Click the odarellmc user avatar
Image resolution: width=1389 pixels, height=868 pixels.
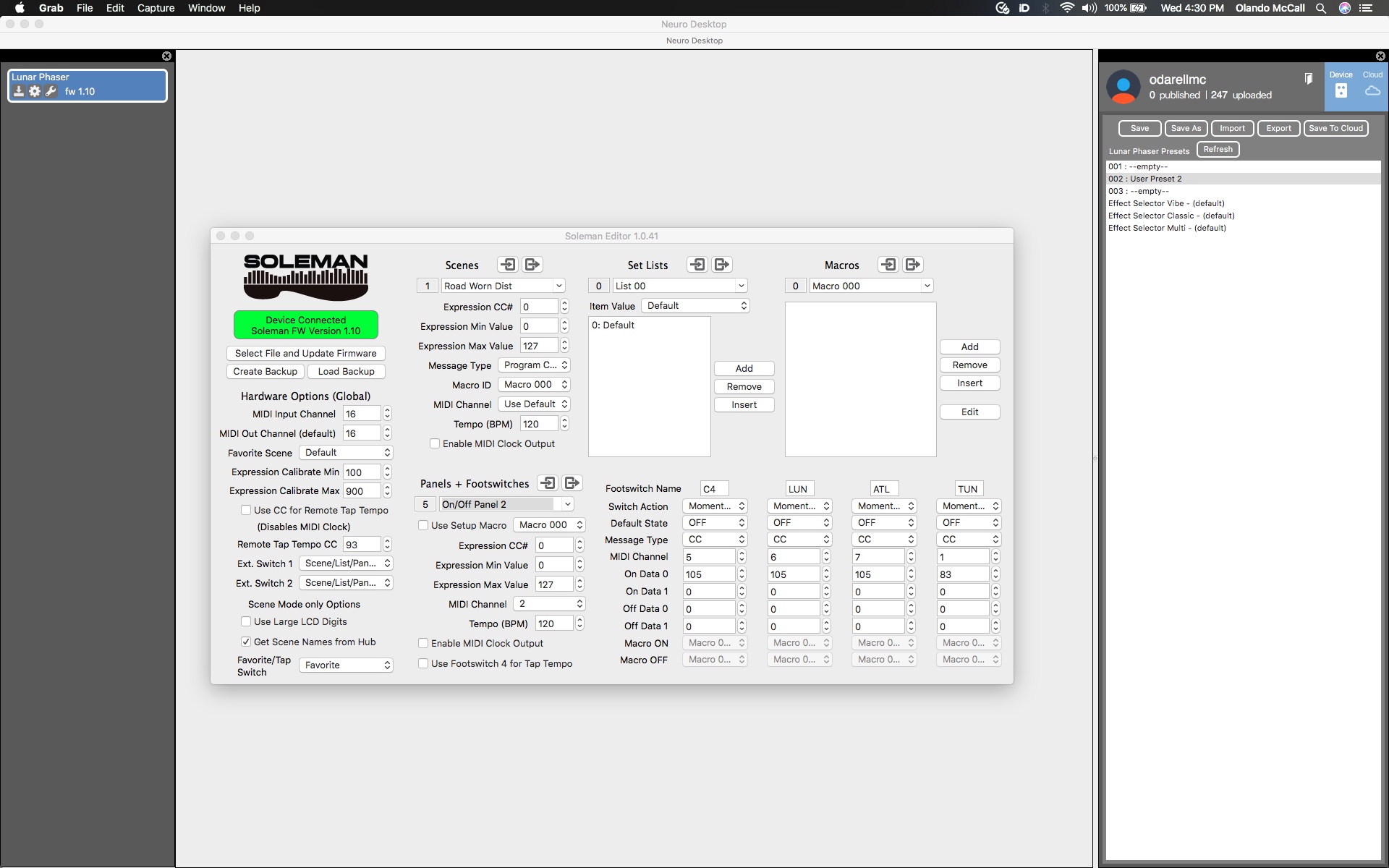pyautogui.click(x=1123, y=87)
